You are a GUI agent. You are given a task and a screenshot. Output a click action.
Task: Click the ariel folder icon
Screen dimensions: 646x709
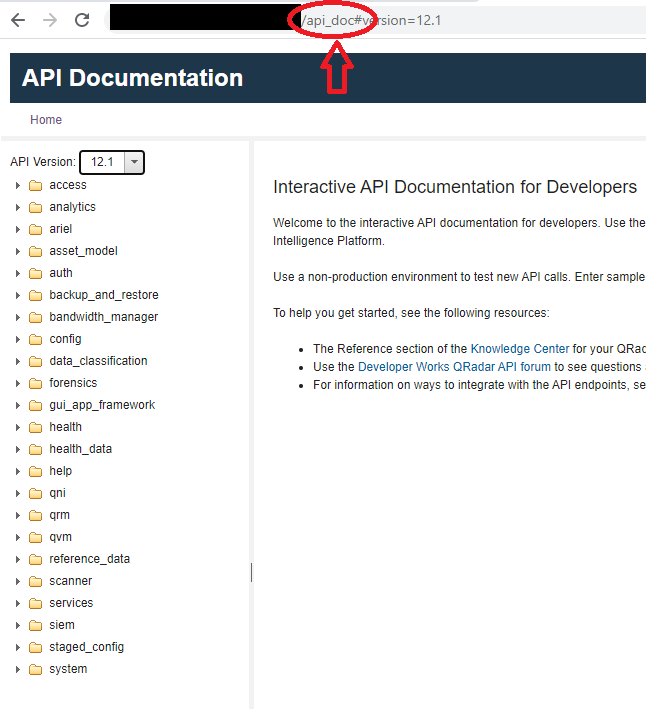pos(35,229)
